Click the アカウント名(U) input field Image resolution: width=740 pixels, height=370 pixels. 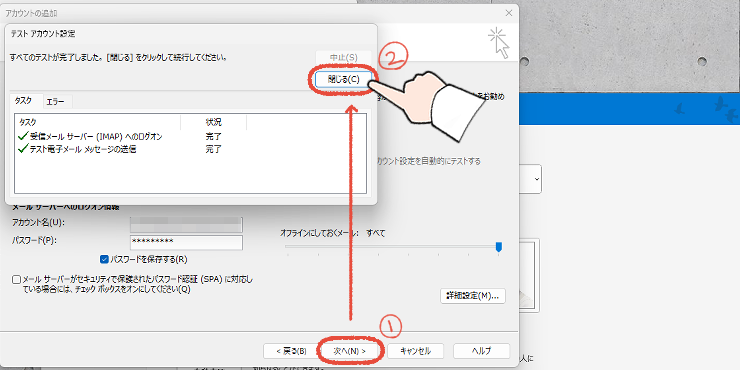pyautogui.click(x=186, y=225)
